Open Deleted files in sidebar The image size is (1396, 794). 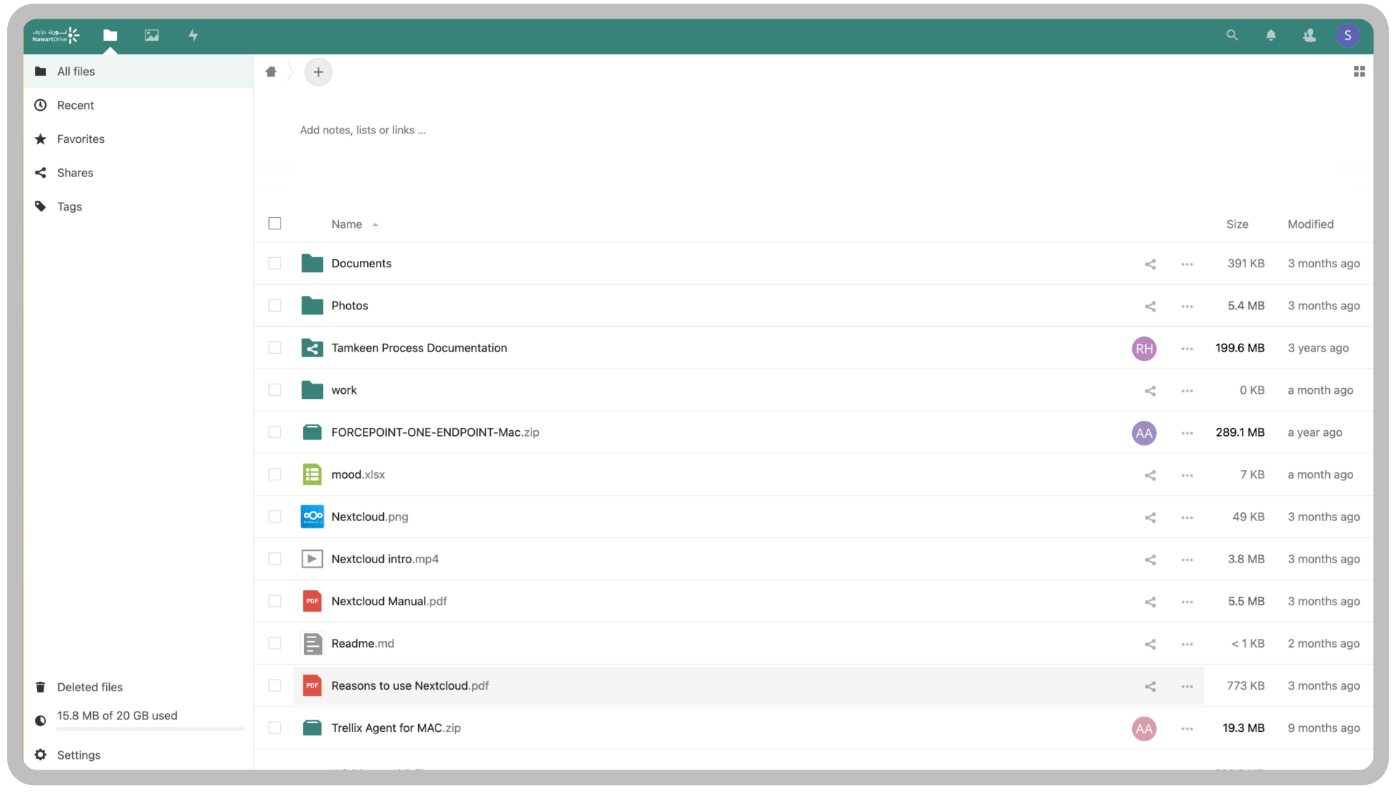point(138,687)
